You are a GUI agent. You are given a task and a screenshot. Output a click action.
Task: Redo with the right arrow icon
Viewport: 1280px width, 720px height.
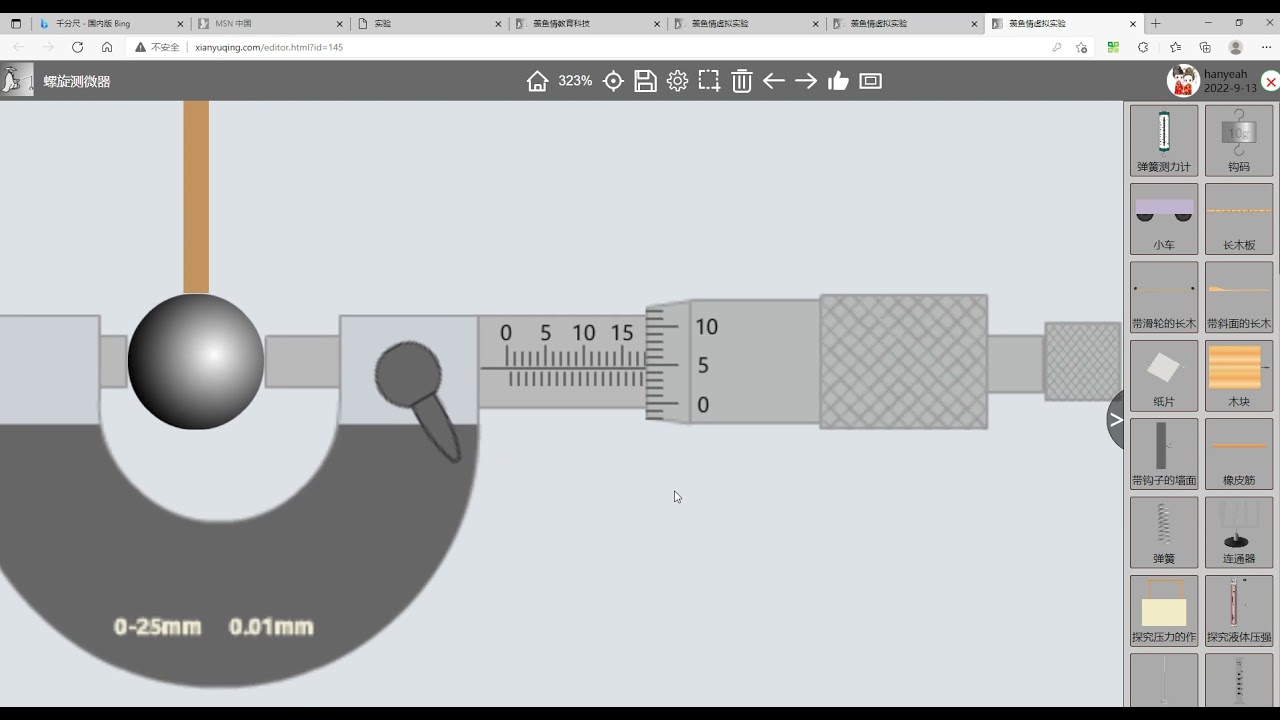[x=806, y=81]
